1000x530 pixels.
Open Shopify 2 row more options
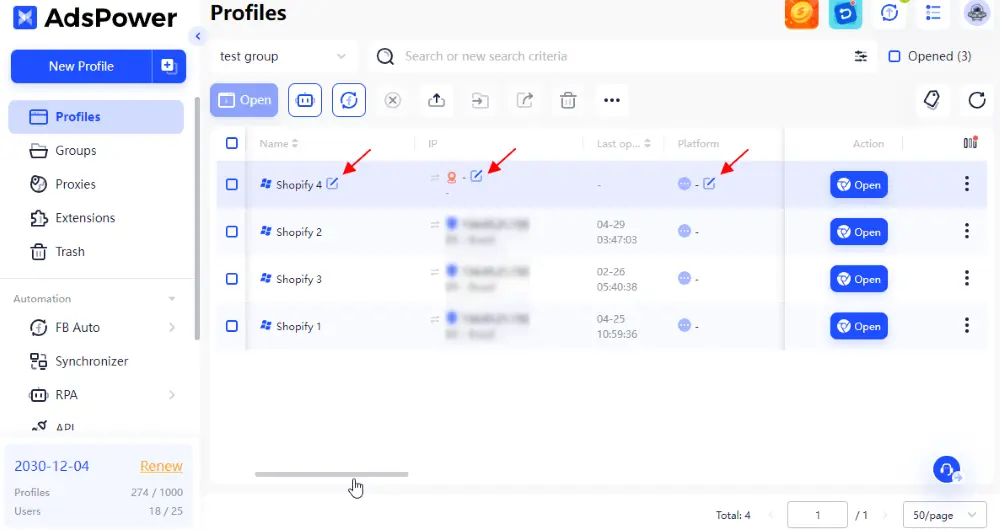click(967, 231)
